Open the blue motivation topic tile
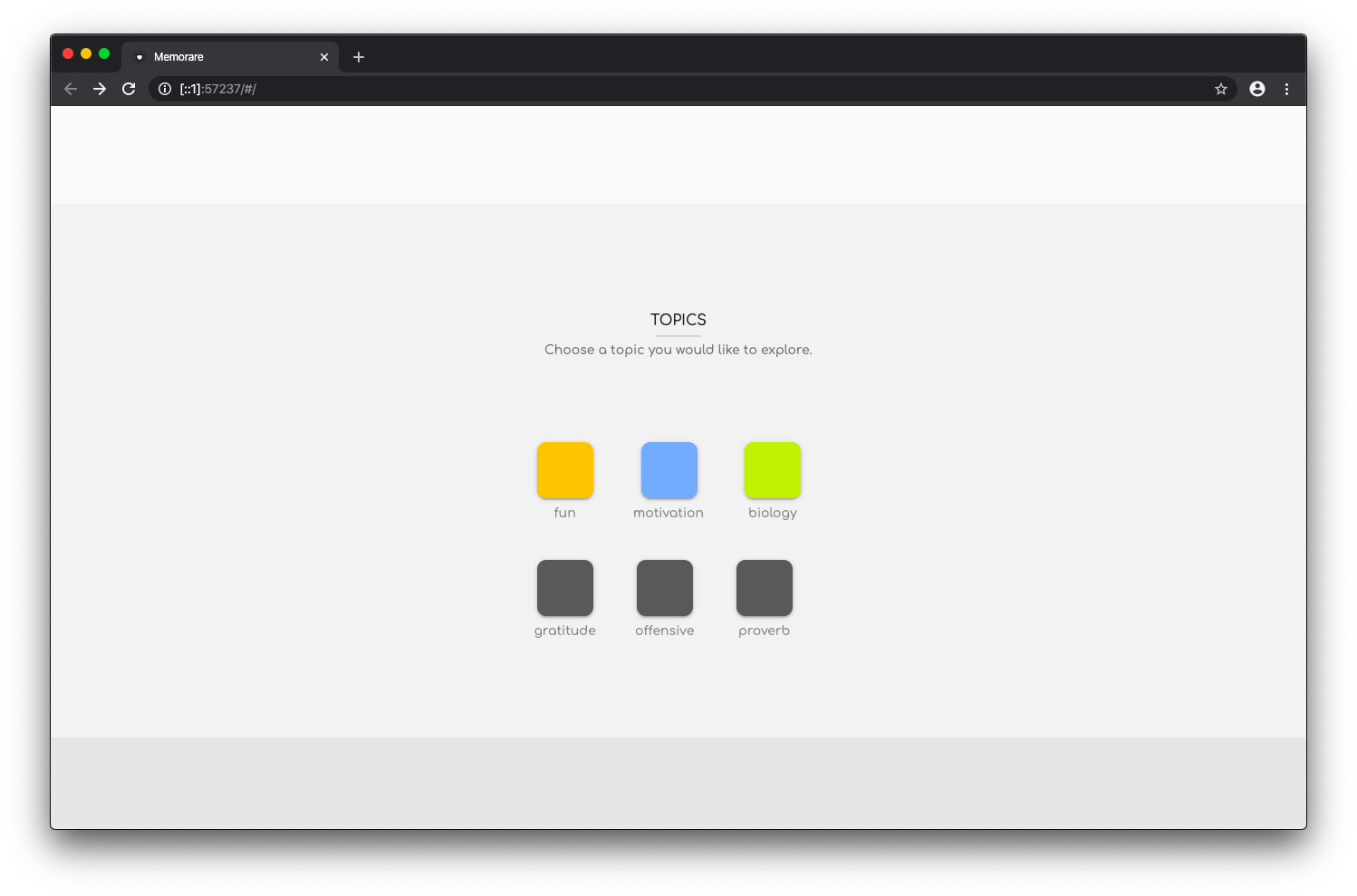This screenshot has width=1357, height=896. 669,470
